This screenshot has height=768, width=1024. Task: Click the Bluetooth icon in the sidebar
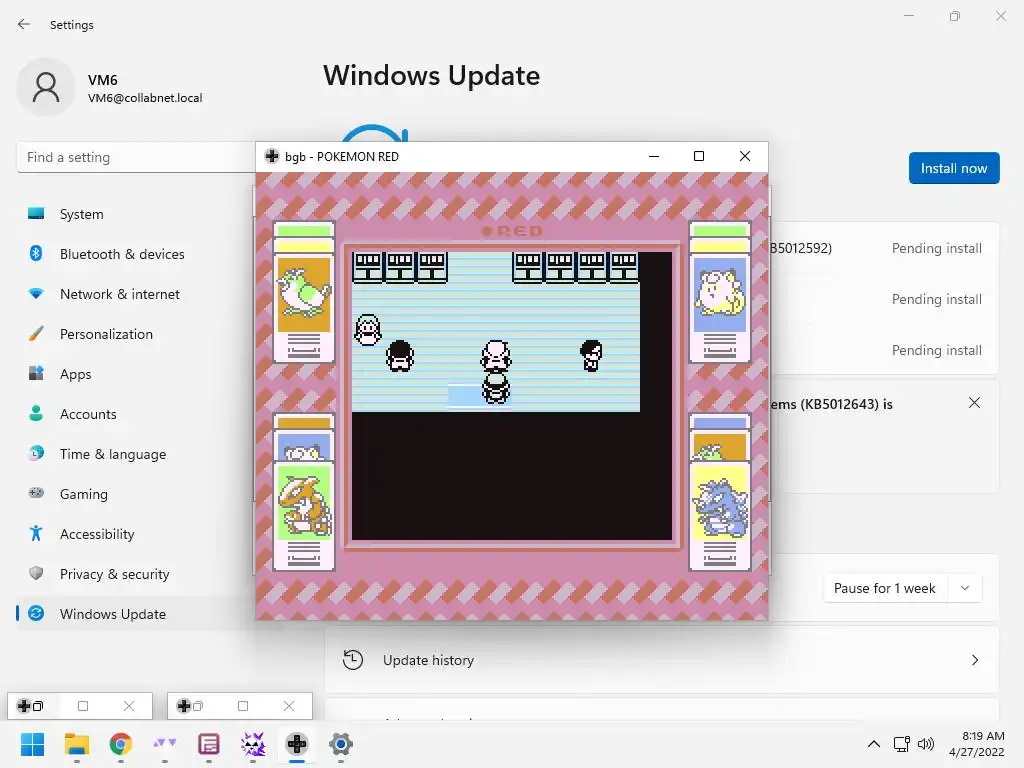coord(36,253)
